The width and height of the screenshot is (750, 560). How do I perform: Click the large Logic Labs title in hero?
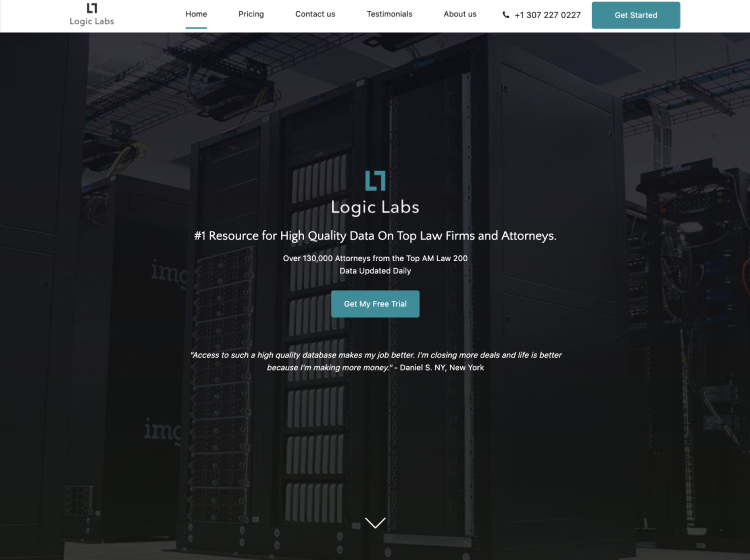coord(375,208)
